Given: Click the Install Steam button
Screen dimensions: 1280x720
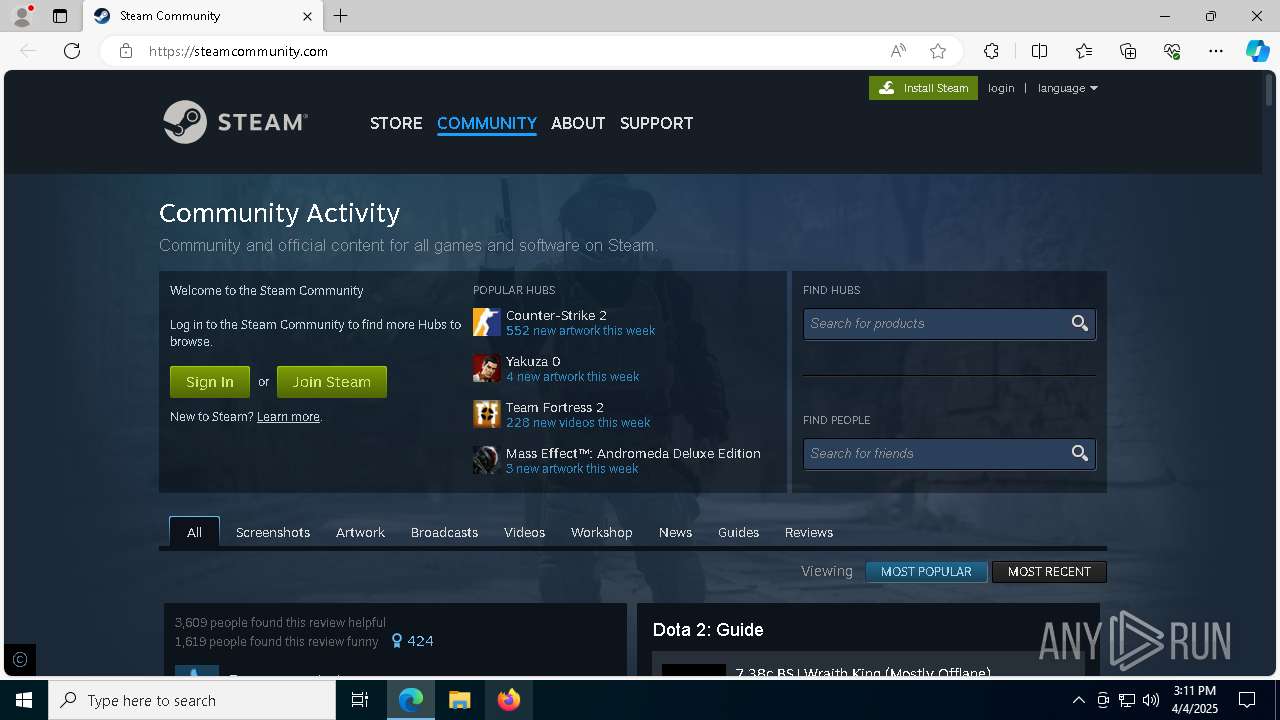Looking at the screenshot, I should (923, 88).
